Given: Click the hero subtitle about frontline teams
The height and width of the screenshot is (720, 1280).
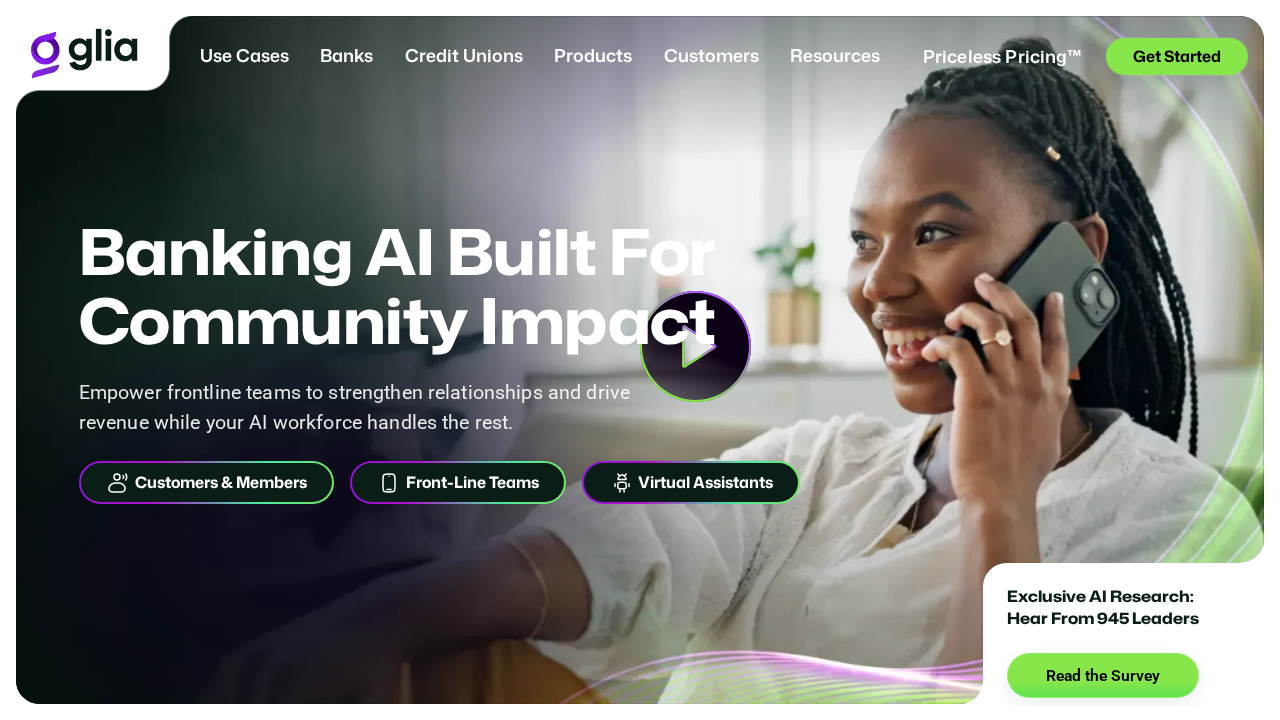Looking at the screenshot, I should pos(355,407).
